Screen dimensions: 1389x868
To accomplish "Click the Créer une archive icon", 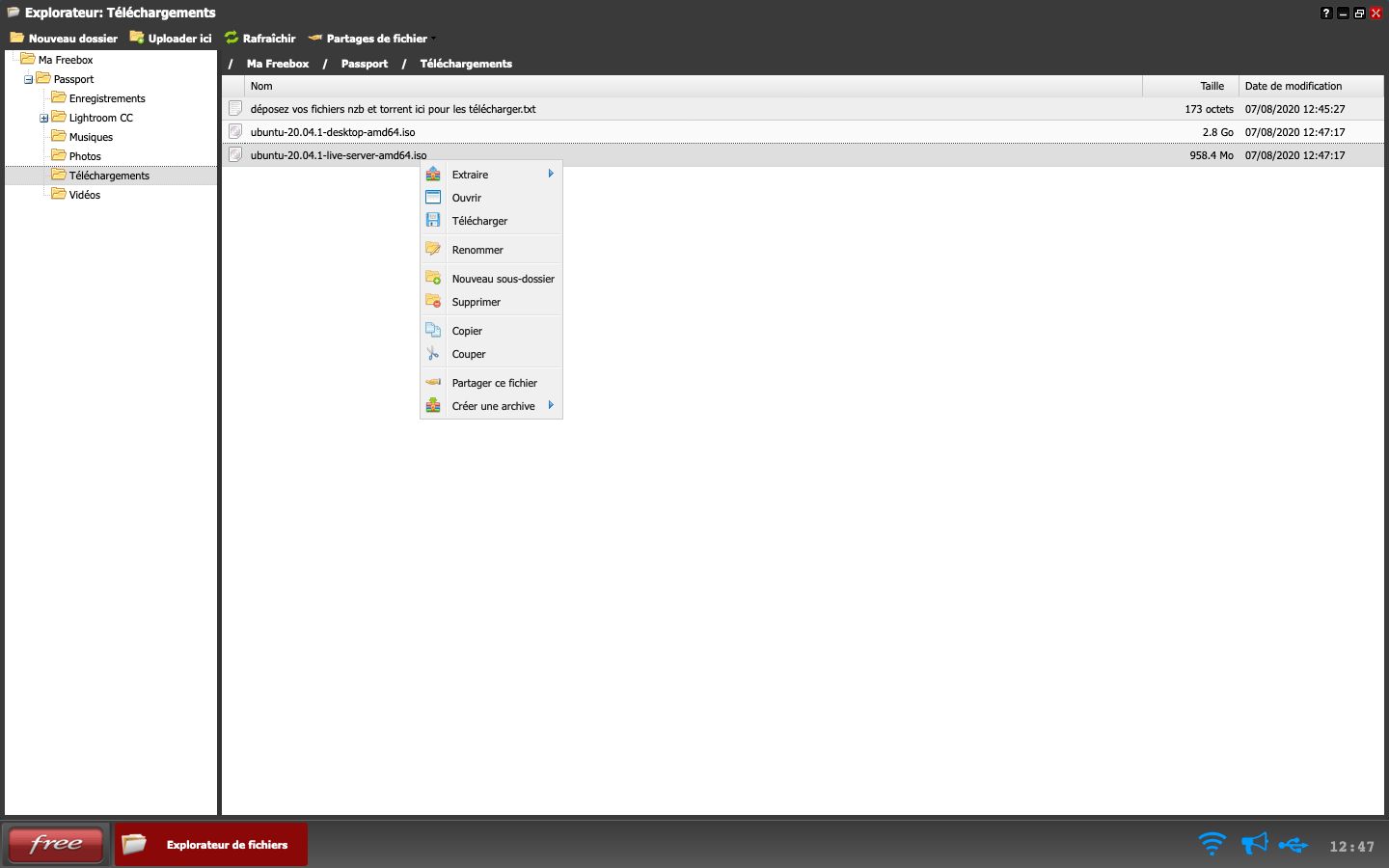I will click(433, 405).
